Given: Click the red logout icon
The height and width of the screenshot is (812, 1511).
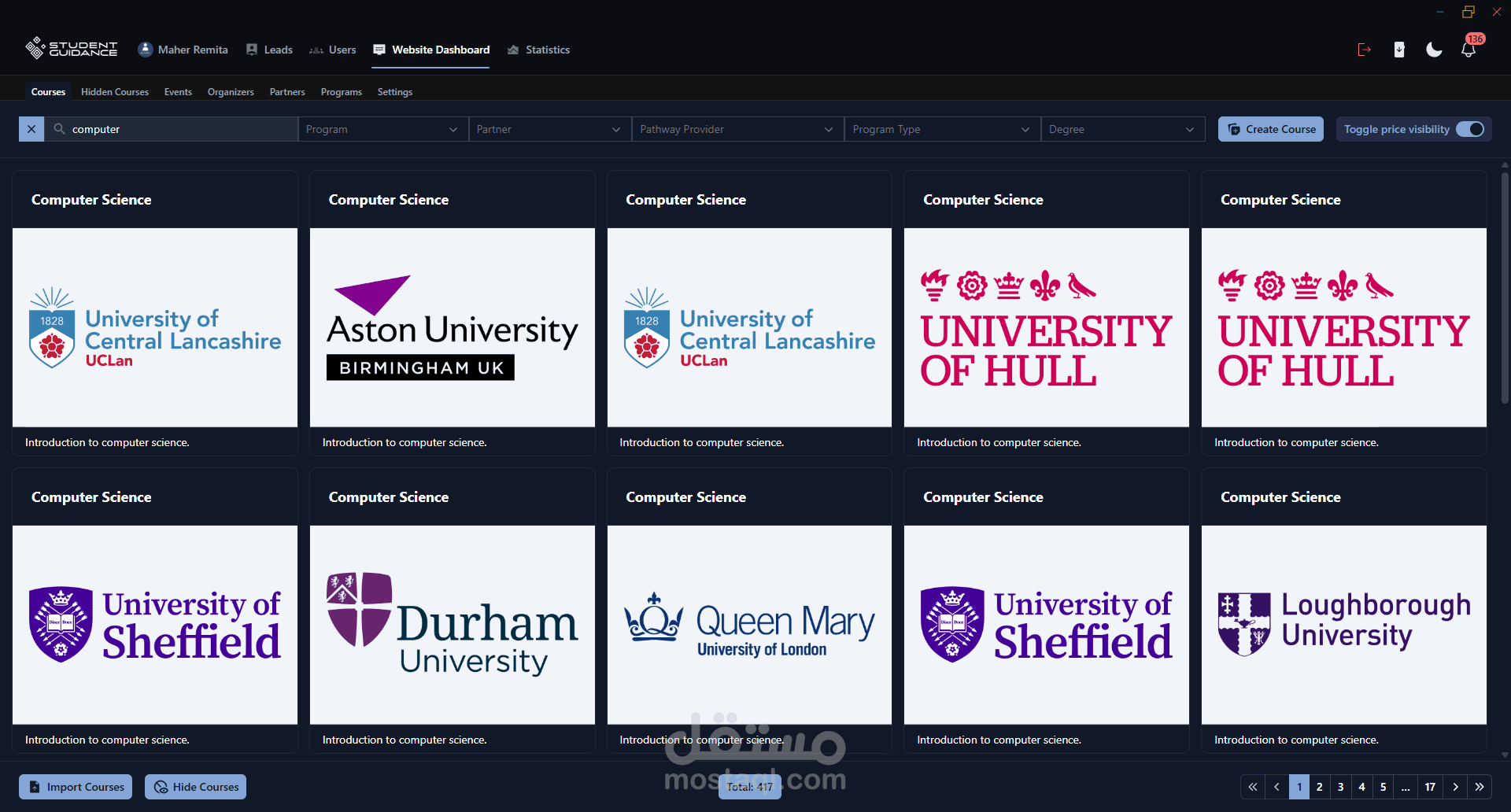Looking at the screenshot, I should [x=1365, y=50].
